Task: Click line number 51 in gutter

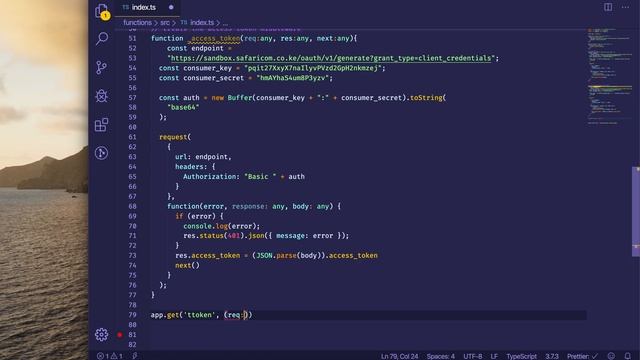Action: (x=132, y=38)
